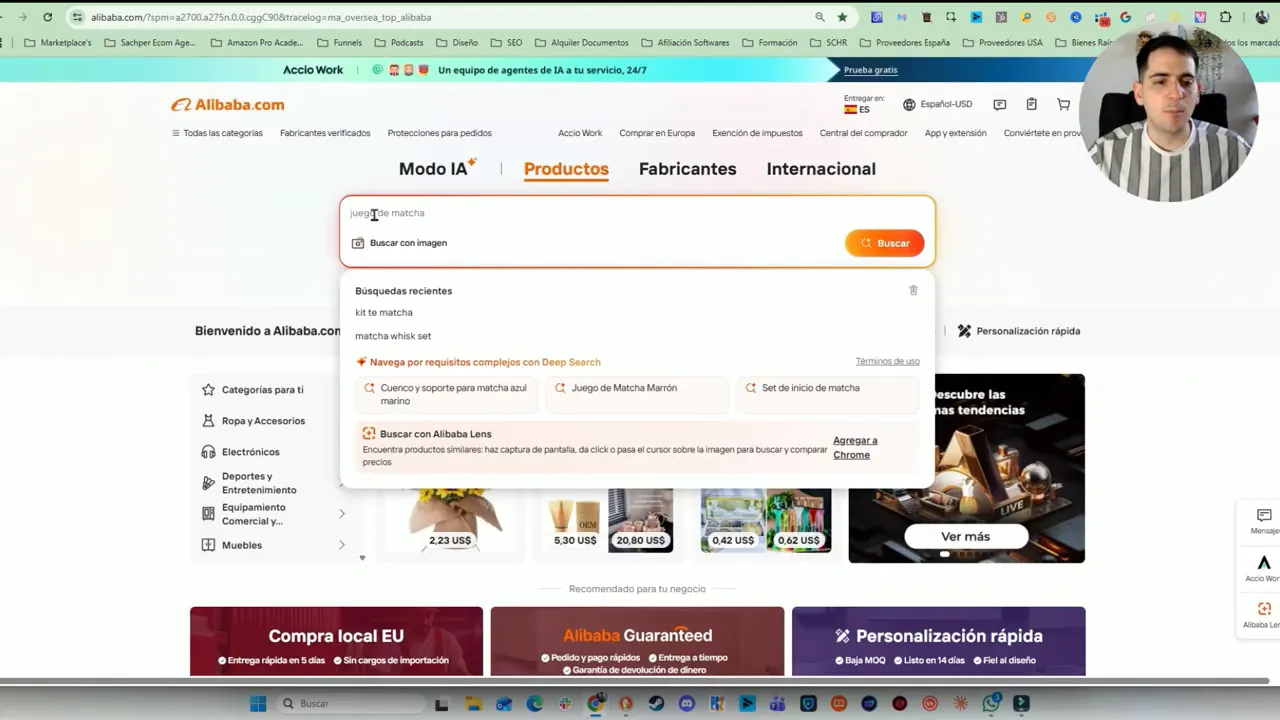
Task: Open the 20,80 US$ product thumbnail
Action: (x=641, y=521)
